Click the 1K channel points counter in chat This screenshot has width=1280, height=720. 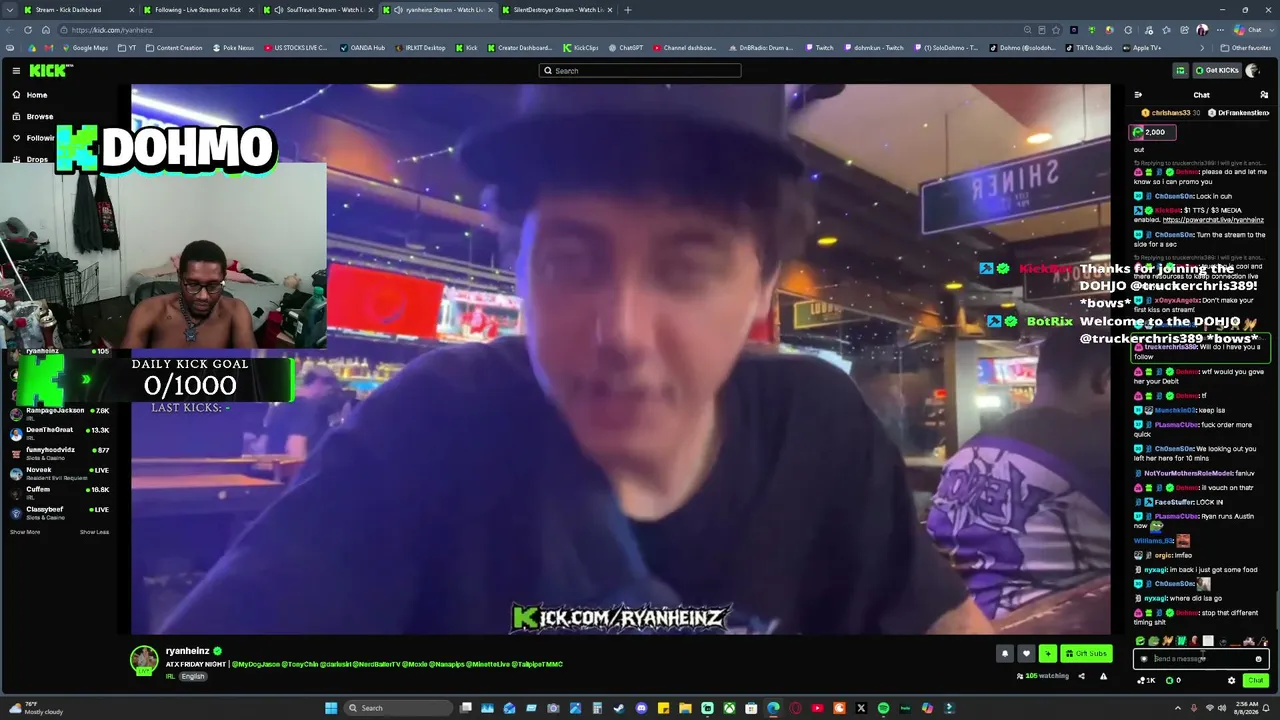(x=1146, y=680)
